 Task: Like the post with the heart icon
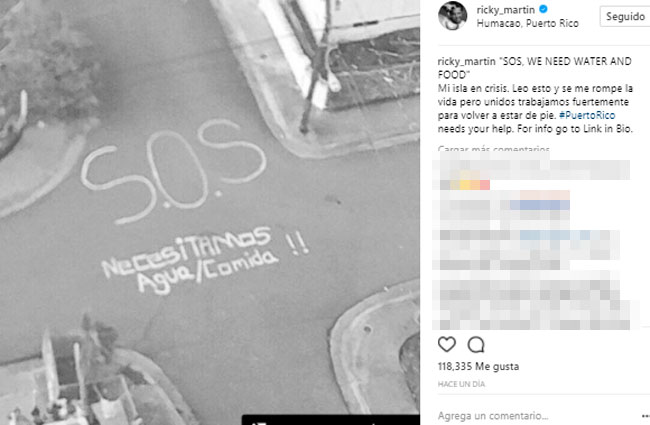click(x=446, y=344)
